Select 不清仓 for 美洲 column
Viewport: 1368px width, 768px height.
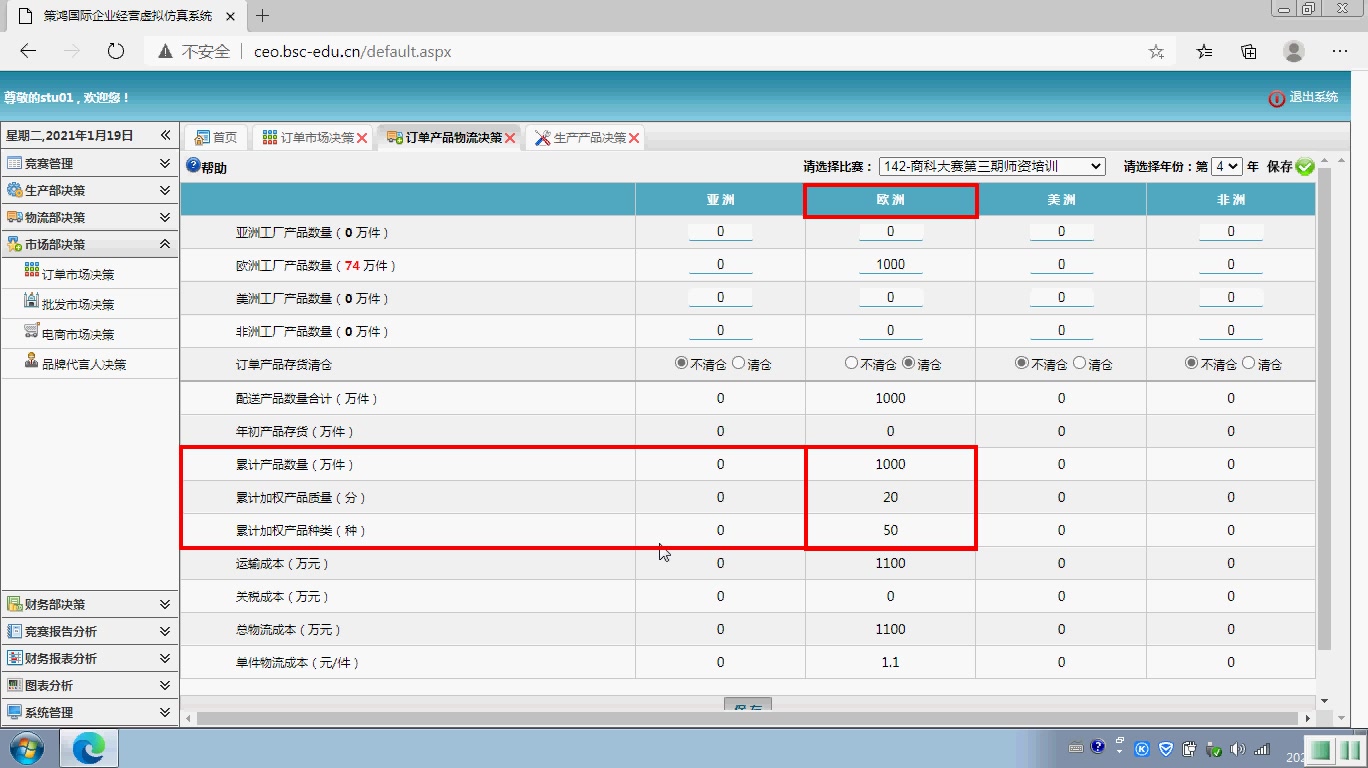pyautogui.click(x=1022, y=364)
